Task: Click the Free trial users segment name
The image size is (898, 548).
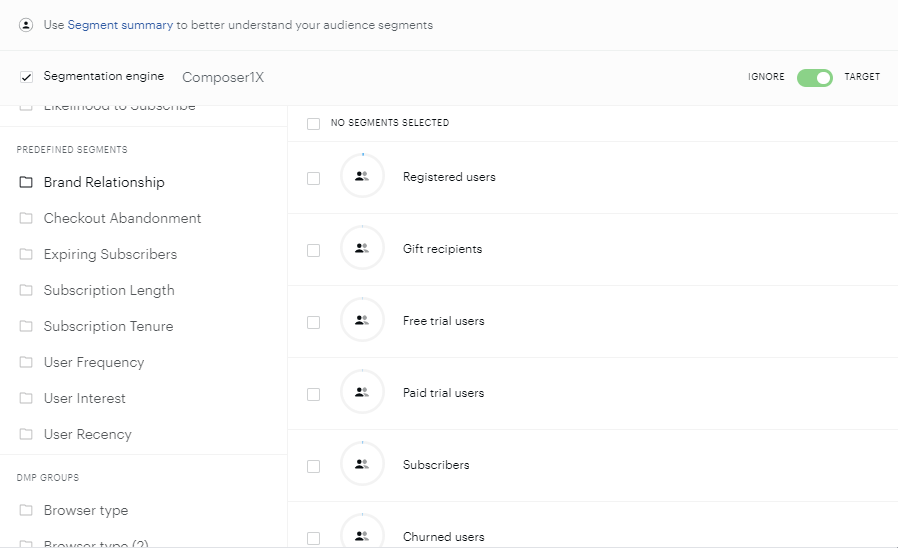Action: 443,321
